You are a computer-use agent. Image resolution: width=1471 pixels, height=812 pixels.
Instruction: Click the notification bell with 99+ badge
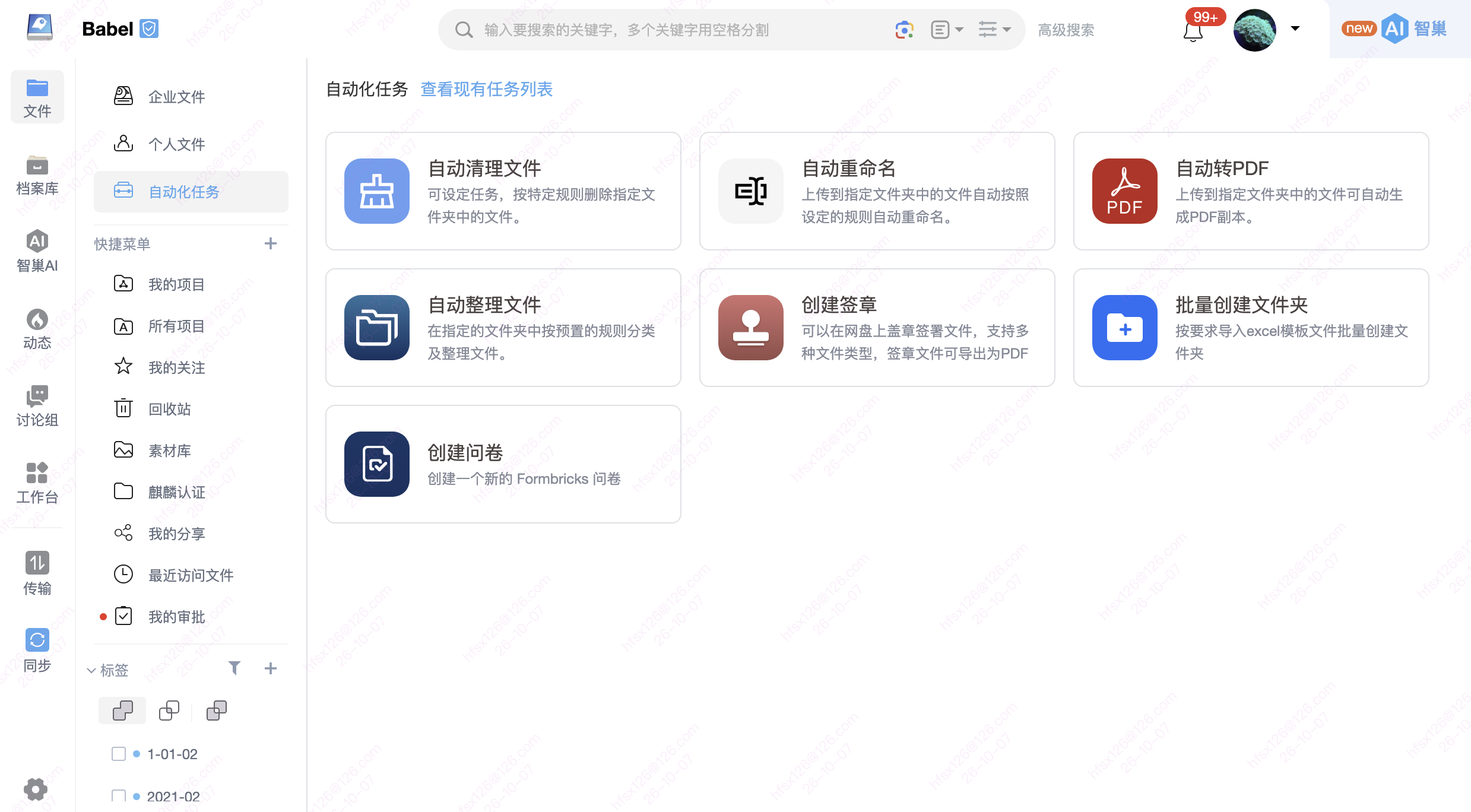(1193, 31)
